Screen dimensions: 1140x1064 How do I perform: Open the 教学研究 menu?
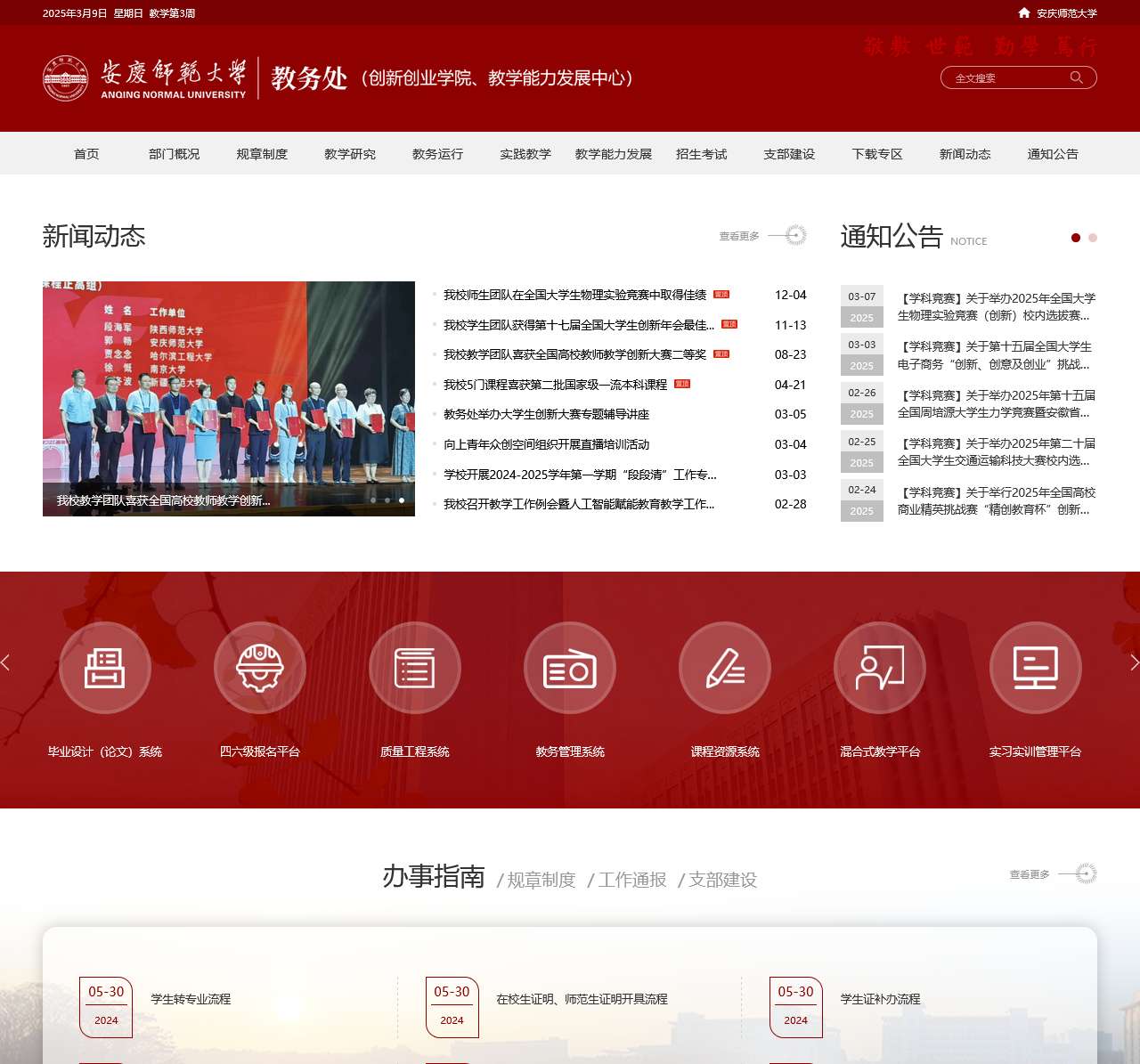(x=350, y=154)
